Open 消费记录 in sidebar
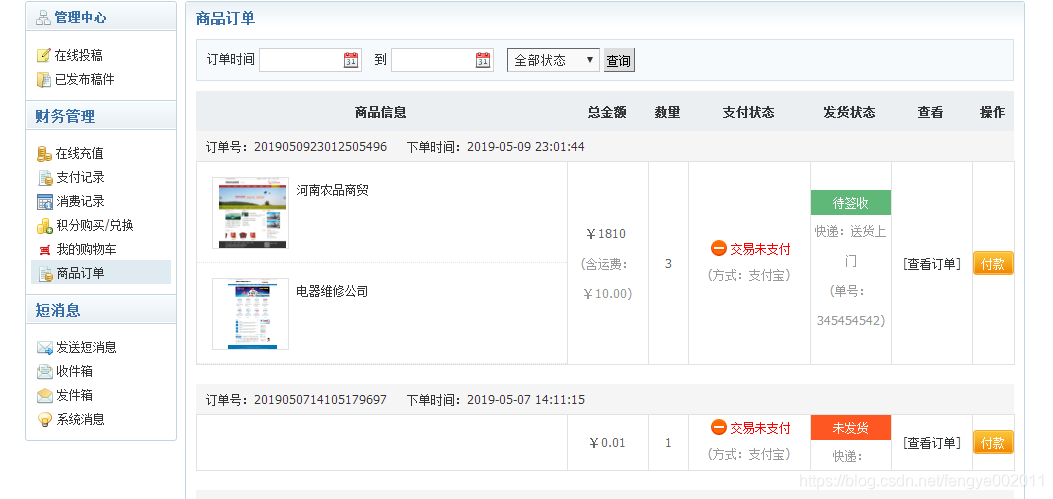This screenshot has height=499, width=1053. pos(80,201)
